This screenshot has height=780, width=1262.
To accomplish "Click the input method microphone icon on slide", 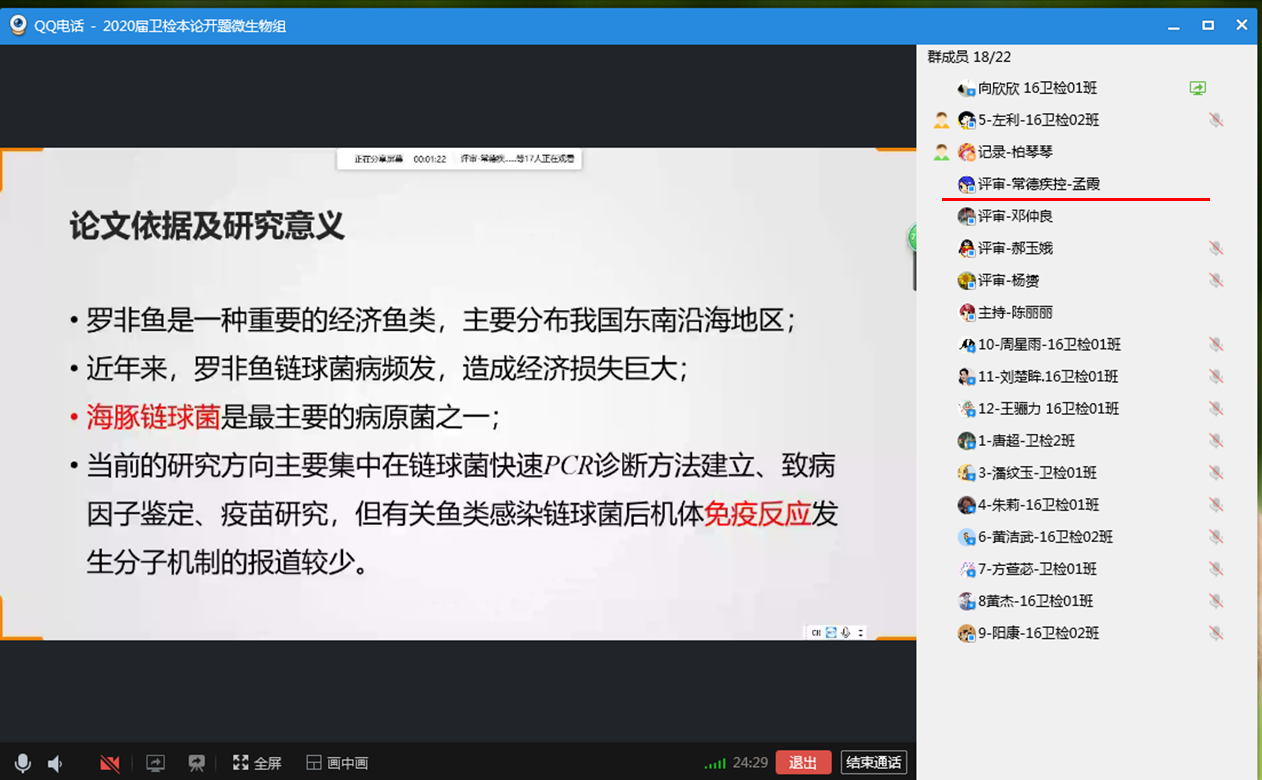I will [x=846, y=632].
